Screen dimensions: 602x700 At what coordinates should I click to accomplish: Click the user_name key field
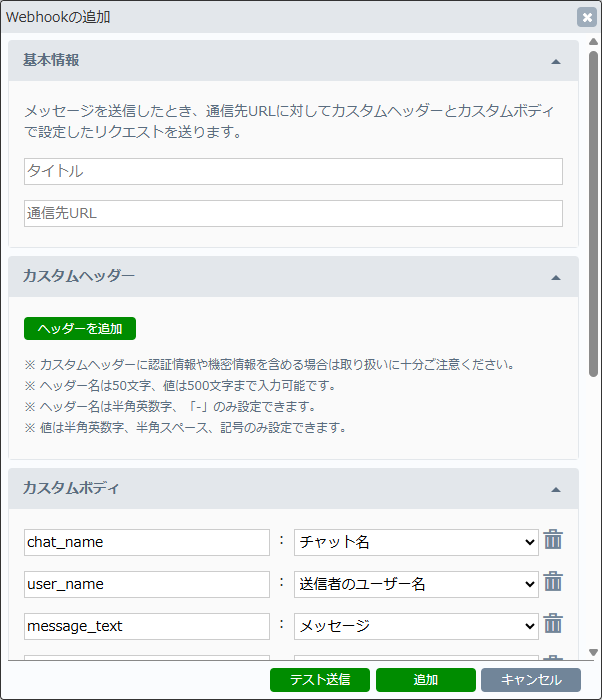[x=147, y=584]
